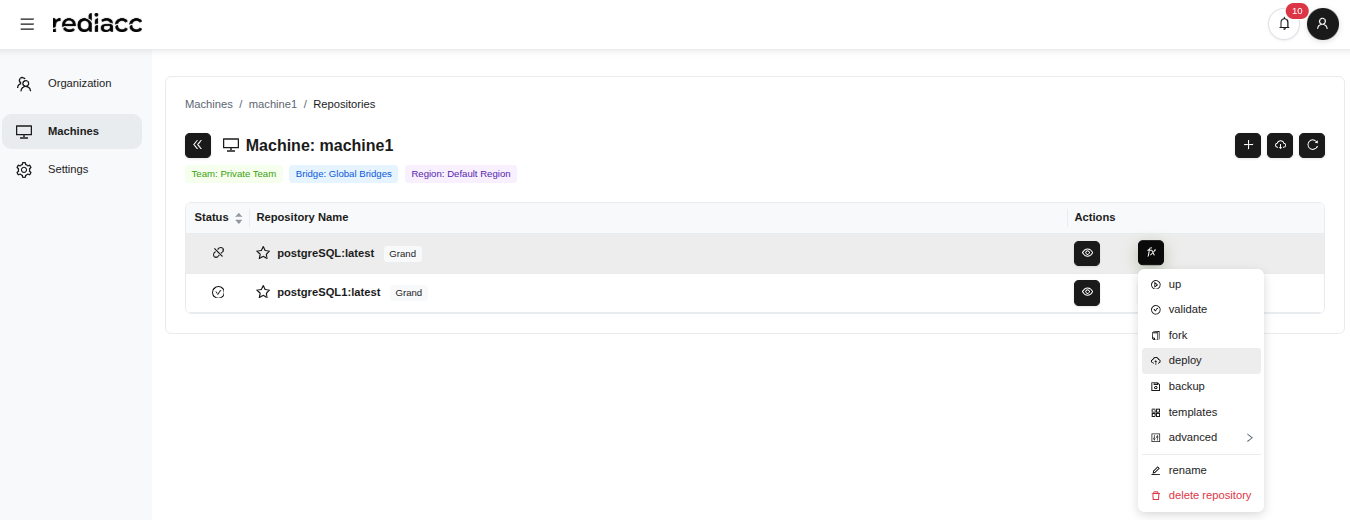Star the postgreSQL1:latest repository
This screenshot has height=520, width=1350.
(263, 292)
